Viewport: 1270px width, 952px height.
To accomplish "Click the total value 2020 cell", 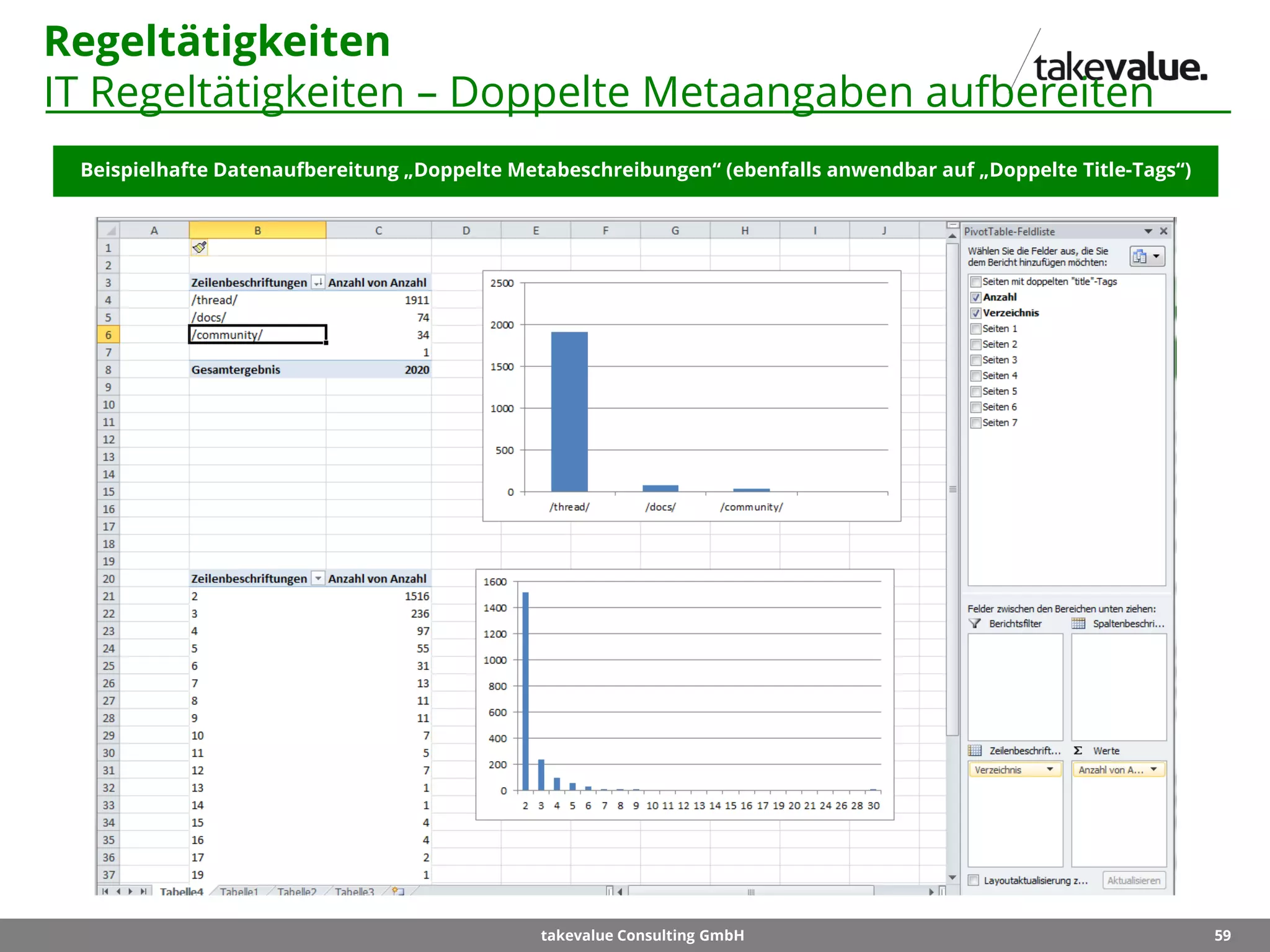I will [x=379, y=369].
